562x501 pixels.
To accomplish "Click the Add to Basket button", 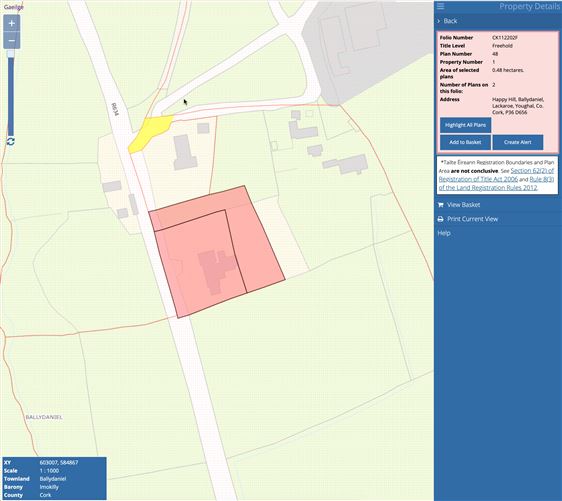I will (465, 142).
